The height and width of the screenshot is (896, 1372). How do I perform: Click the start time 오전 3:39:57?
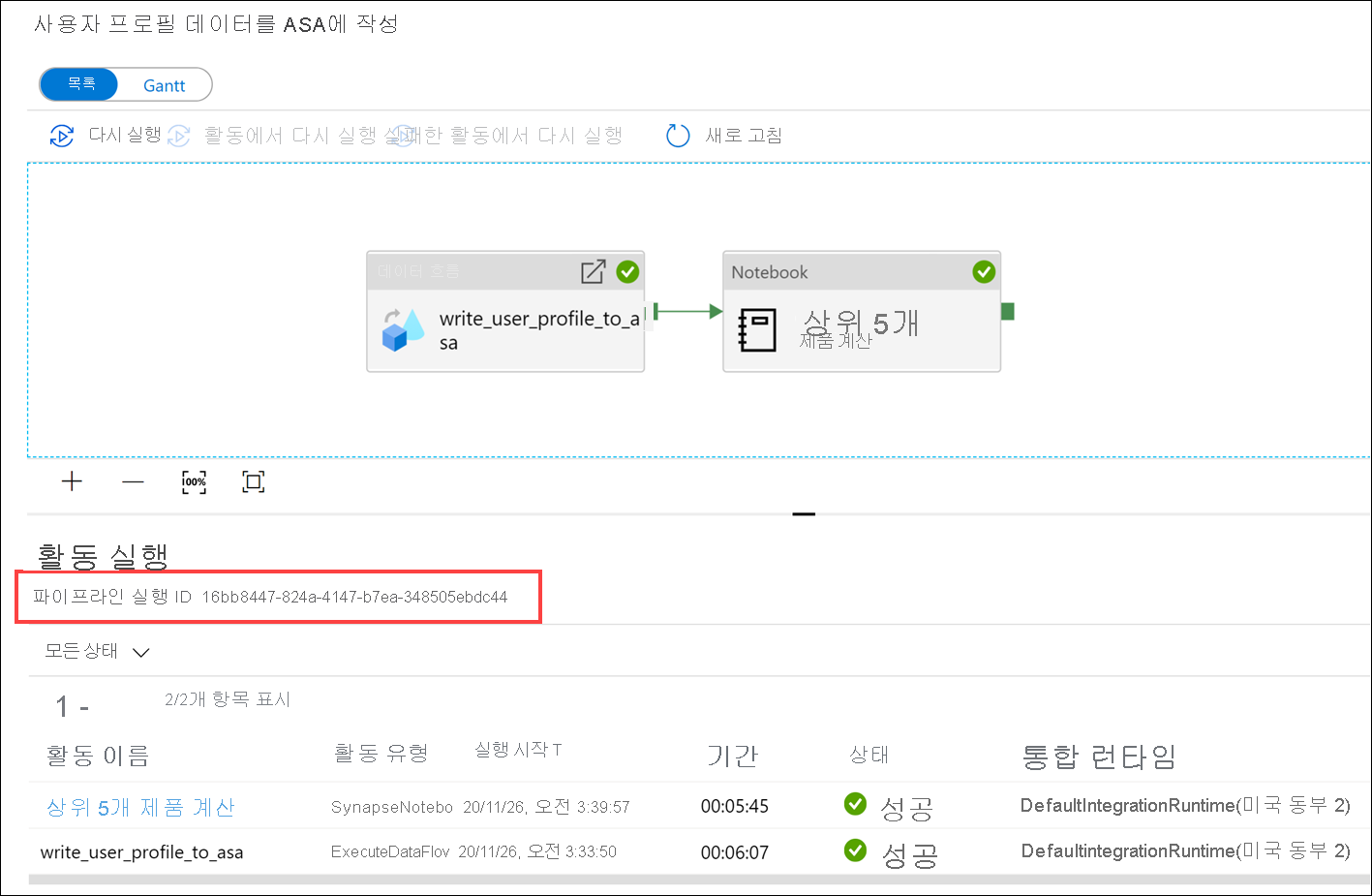point(546,807)
